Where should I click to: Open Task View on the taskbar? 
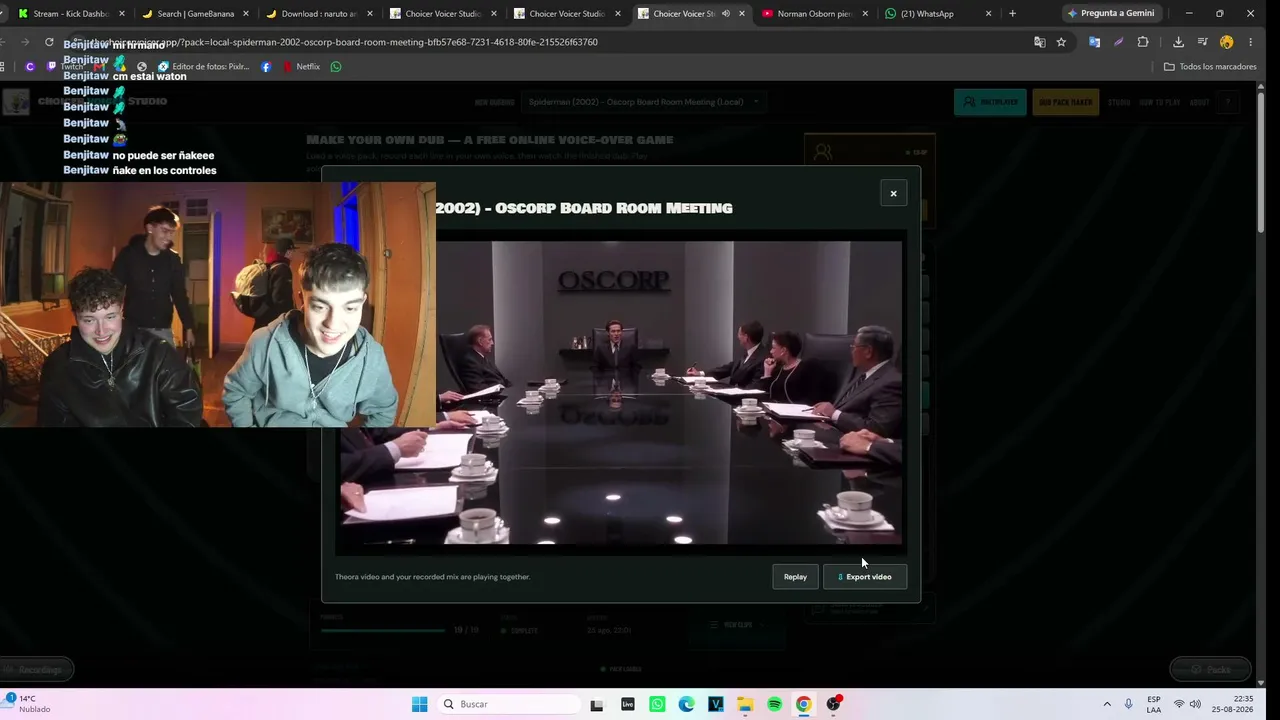tap(597, 704)
